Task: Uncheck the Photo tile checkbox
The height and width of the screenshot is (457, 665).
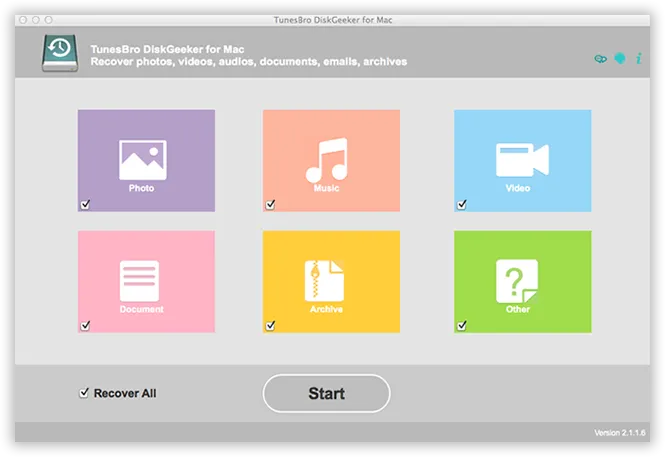Action: coord(84,204)
